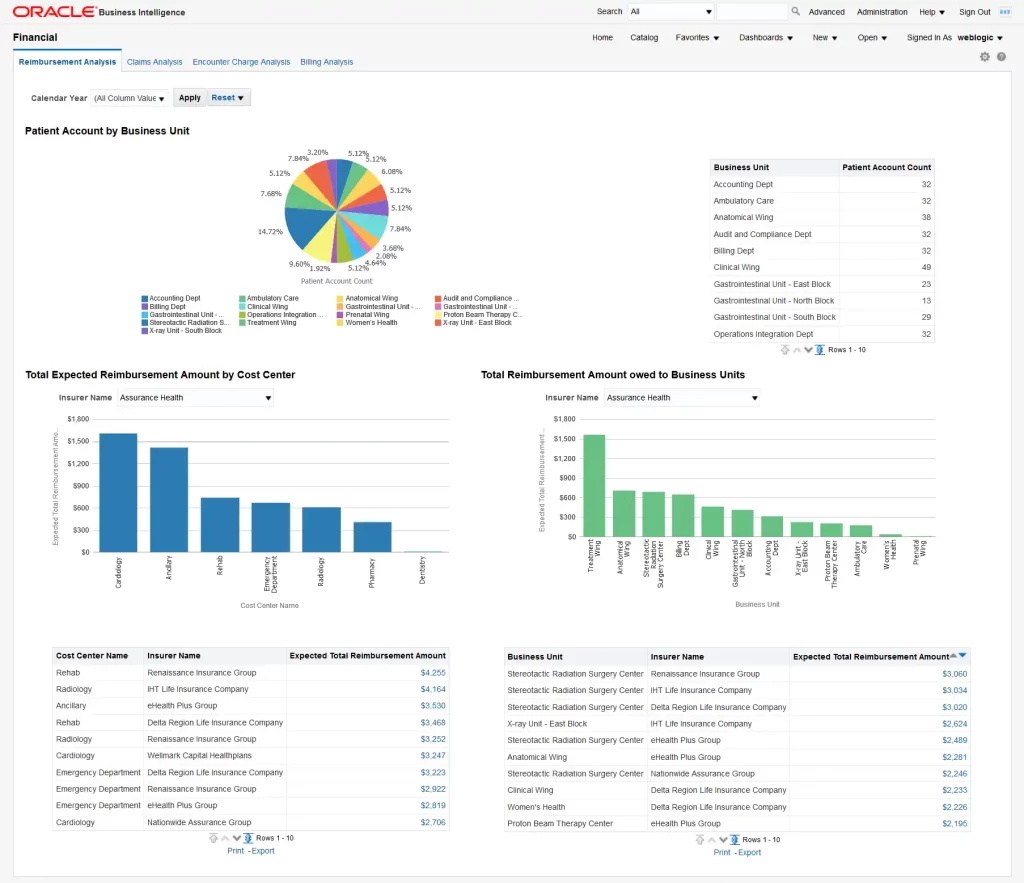This screenshot has width=1024, height=883.
Task: Show next rows in Business Units reimbursement table
Action: [723, 840]
